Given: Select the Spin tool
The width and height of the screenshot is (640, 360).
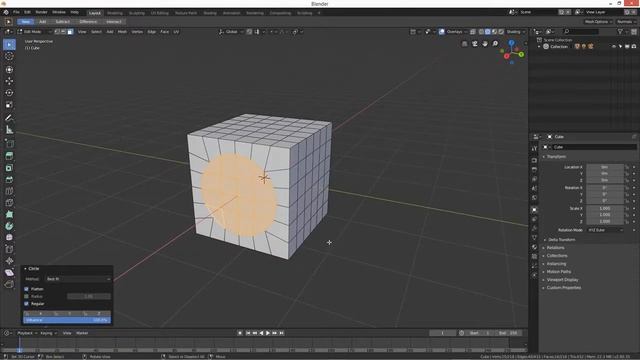Looking at the screenshot, I should pos(9,226).
